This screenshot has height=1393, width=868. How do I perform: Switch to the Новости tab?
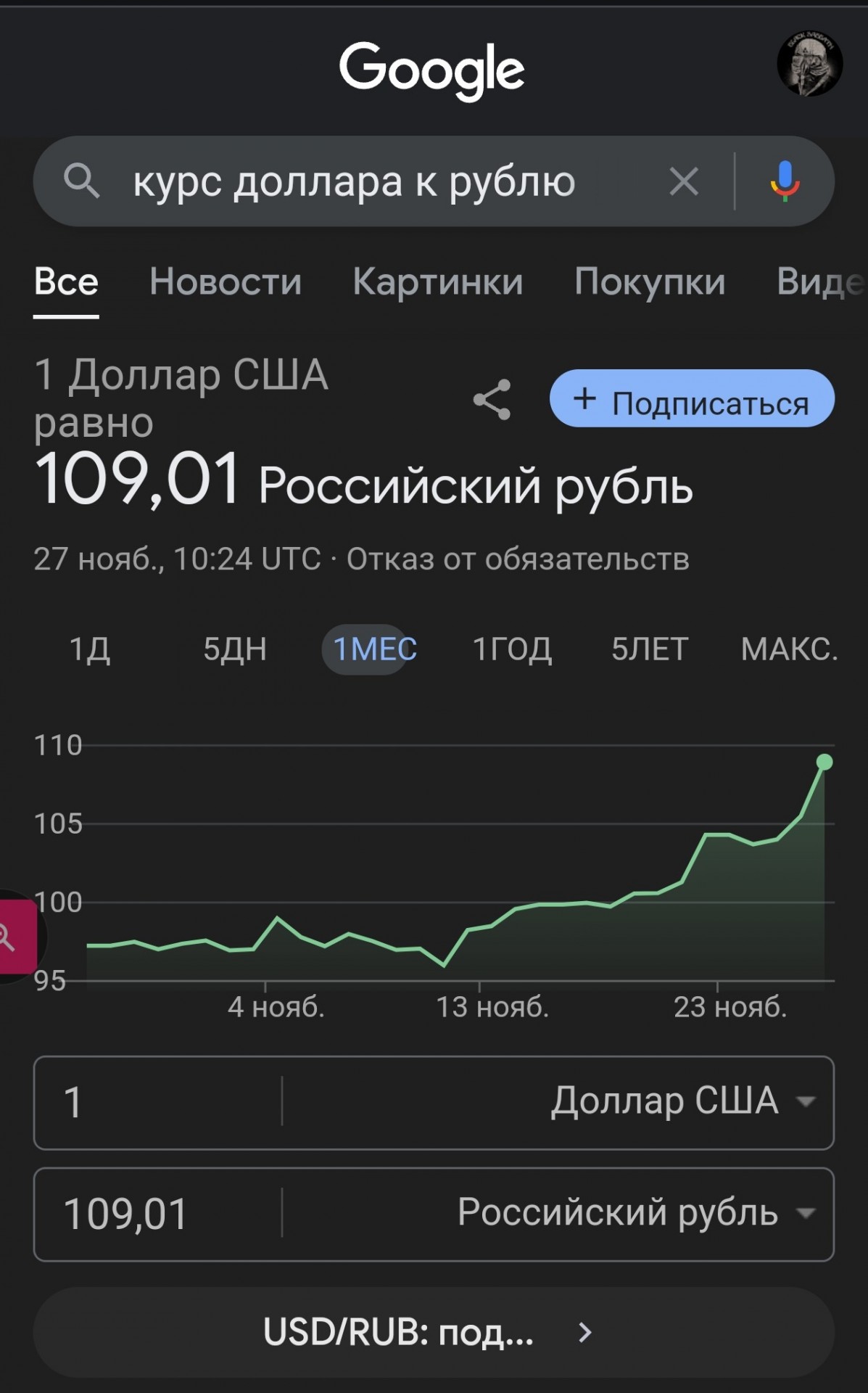tap(226, 282)
